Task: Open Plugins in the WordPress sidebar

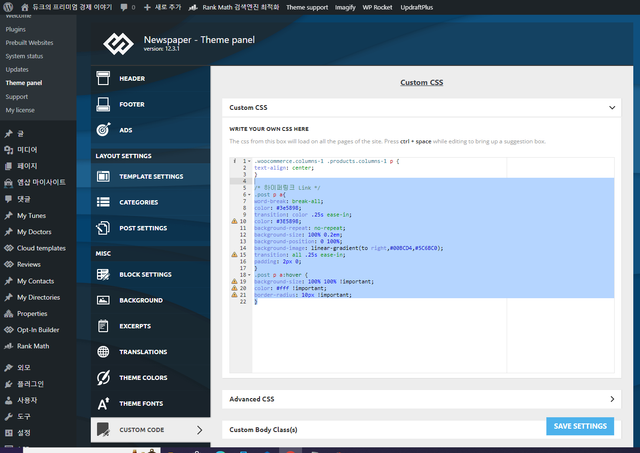Action: coord(16,29)
